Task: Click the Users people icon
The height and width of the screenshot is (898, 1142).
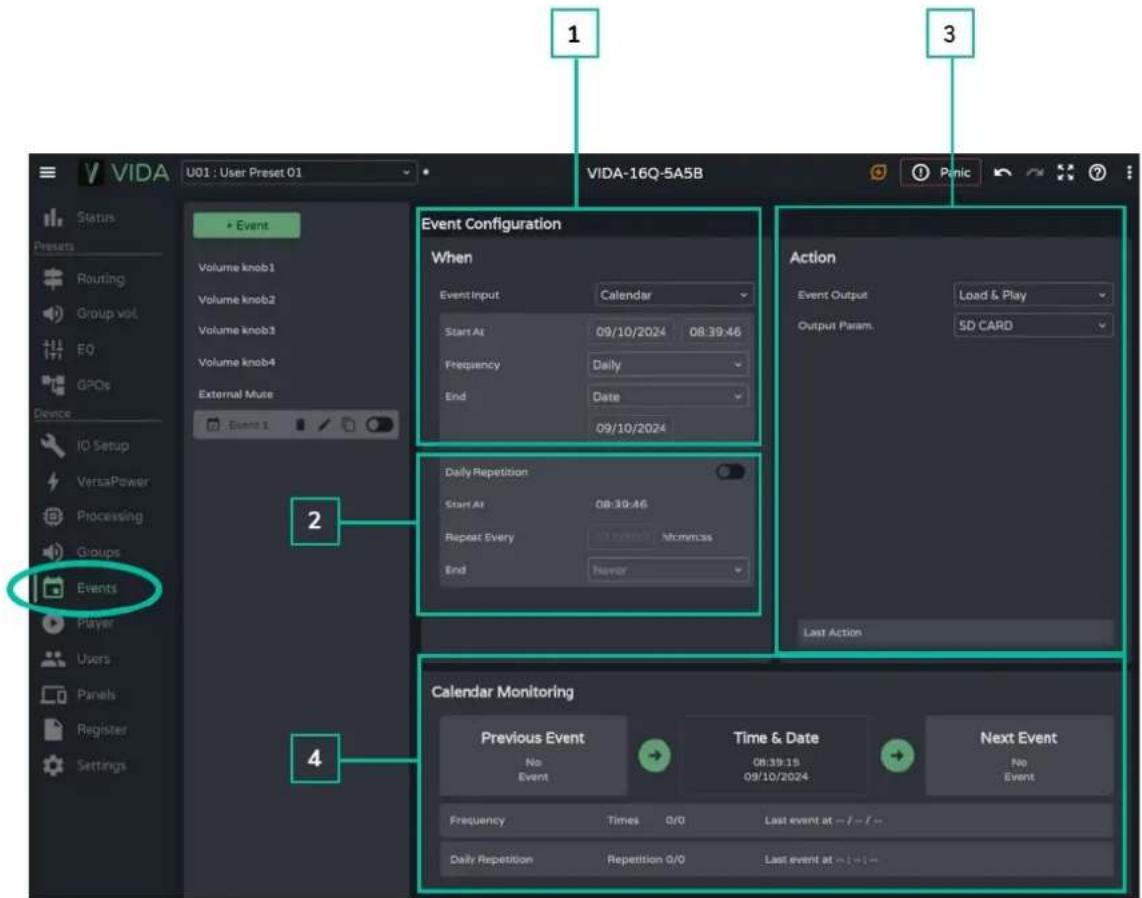Action: [52, 659]
